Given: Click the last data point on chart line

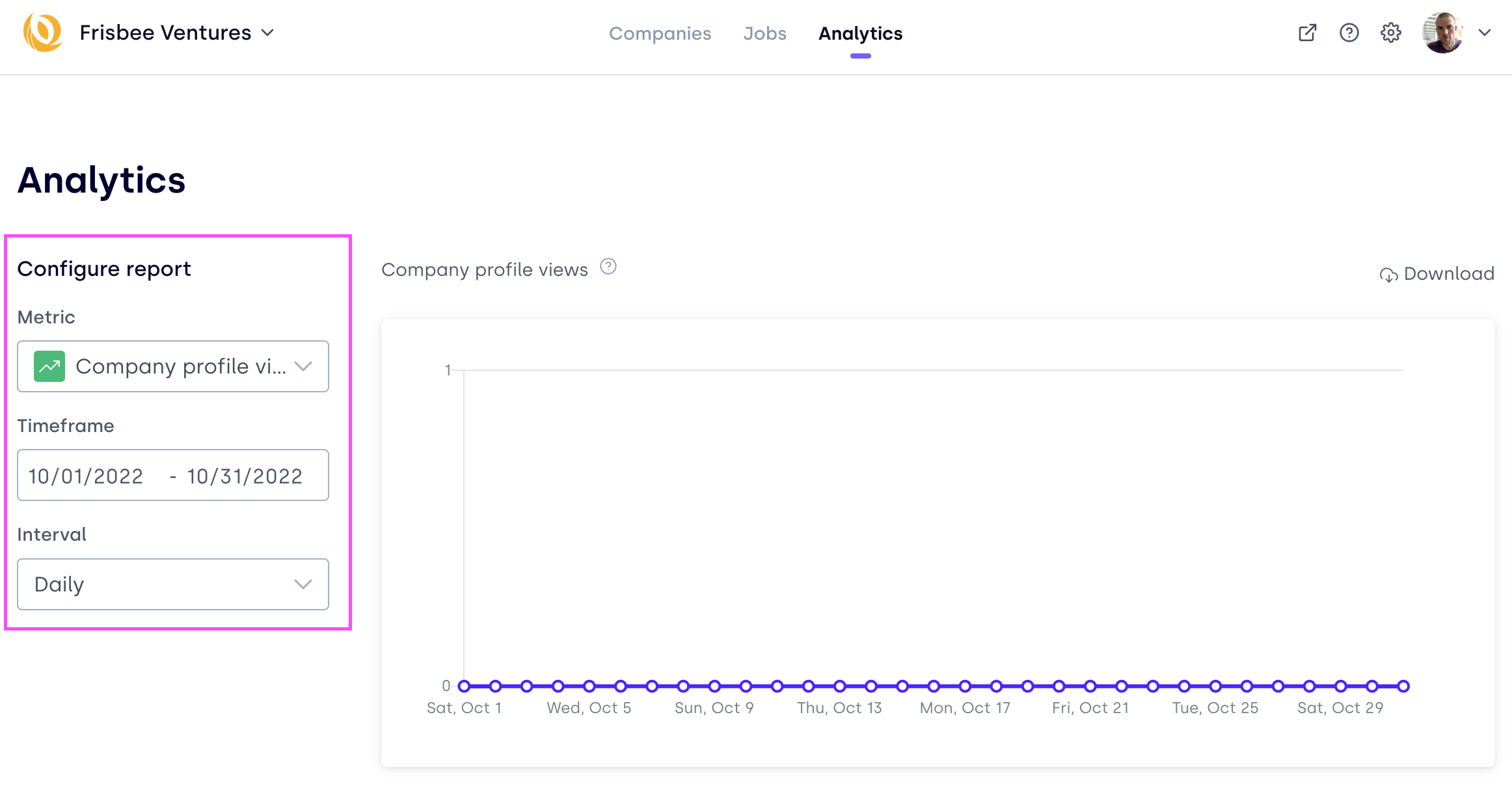Looking at the screenshot, I should pyautogui.click(x=1403, y=686).
